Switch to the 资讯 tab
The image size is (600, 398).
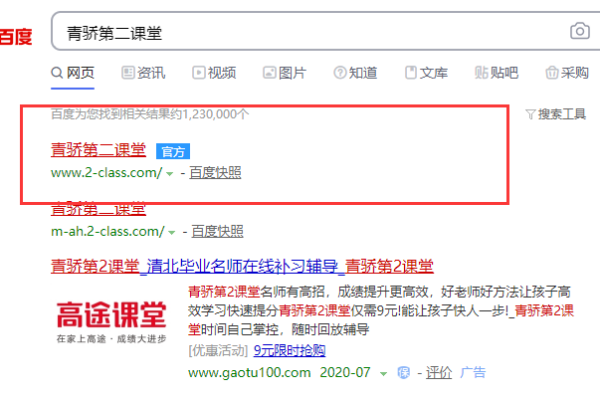click(x=143, y=73)
